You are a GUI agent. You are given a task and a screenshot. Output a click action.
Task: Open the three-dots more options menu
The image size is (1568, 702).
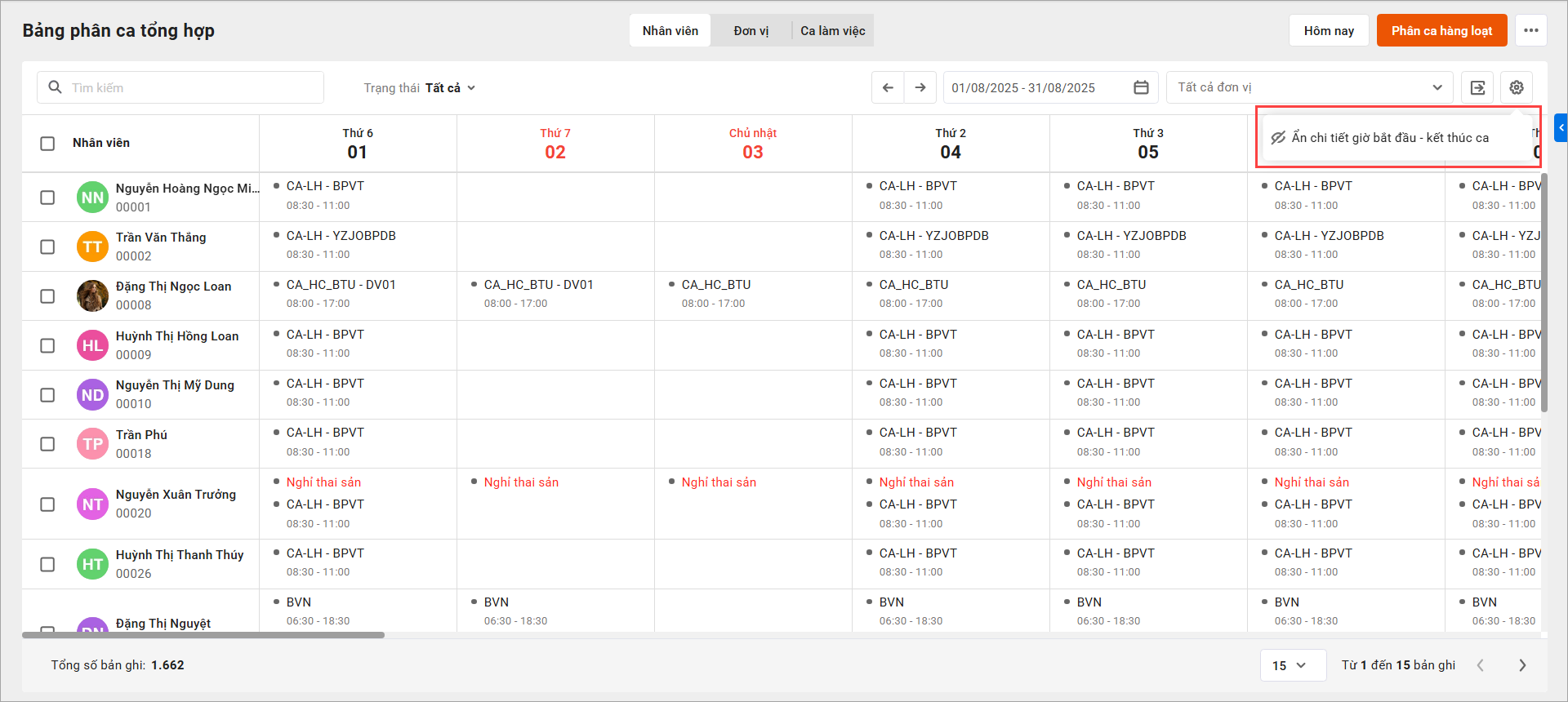click(x=1531, y=31)
